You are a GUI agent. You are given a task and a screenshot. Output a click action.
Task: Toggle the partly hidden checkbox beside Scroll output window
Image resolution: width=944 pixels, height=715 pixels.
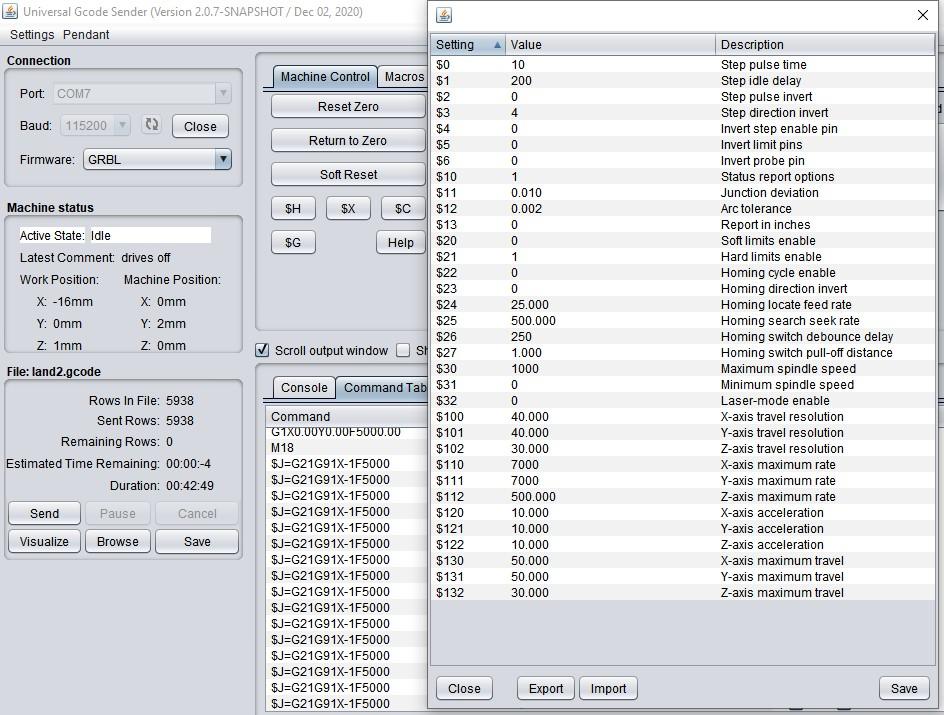403,350
